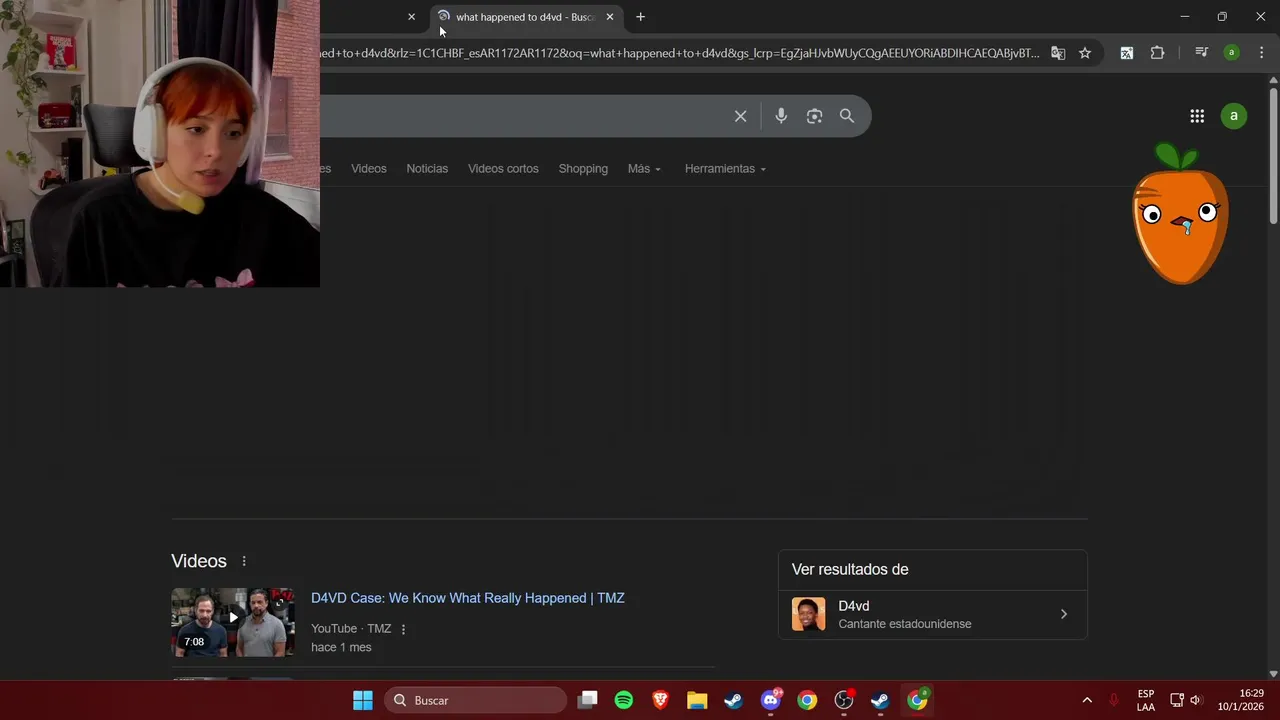Open options next to the Videos heading
The width and height of the screenshot is (1280, 720).
click(244, 561)
